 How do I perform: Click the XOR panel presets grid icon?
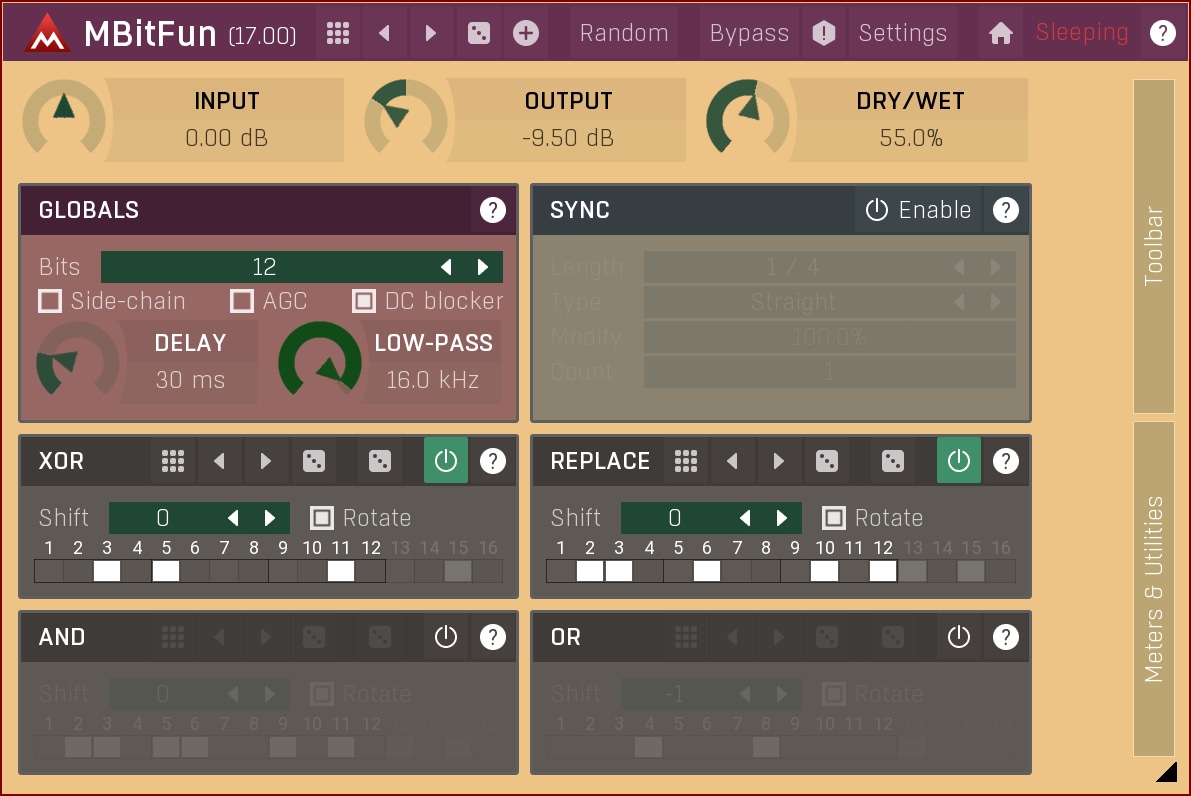[x=173, y=461]
